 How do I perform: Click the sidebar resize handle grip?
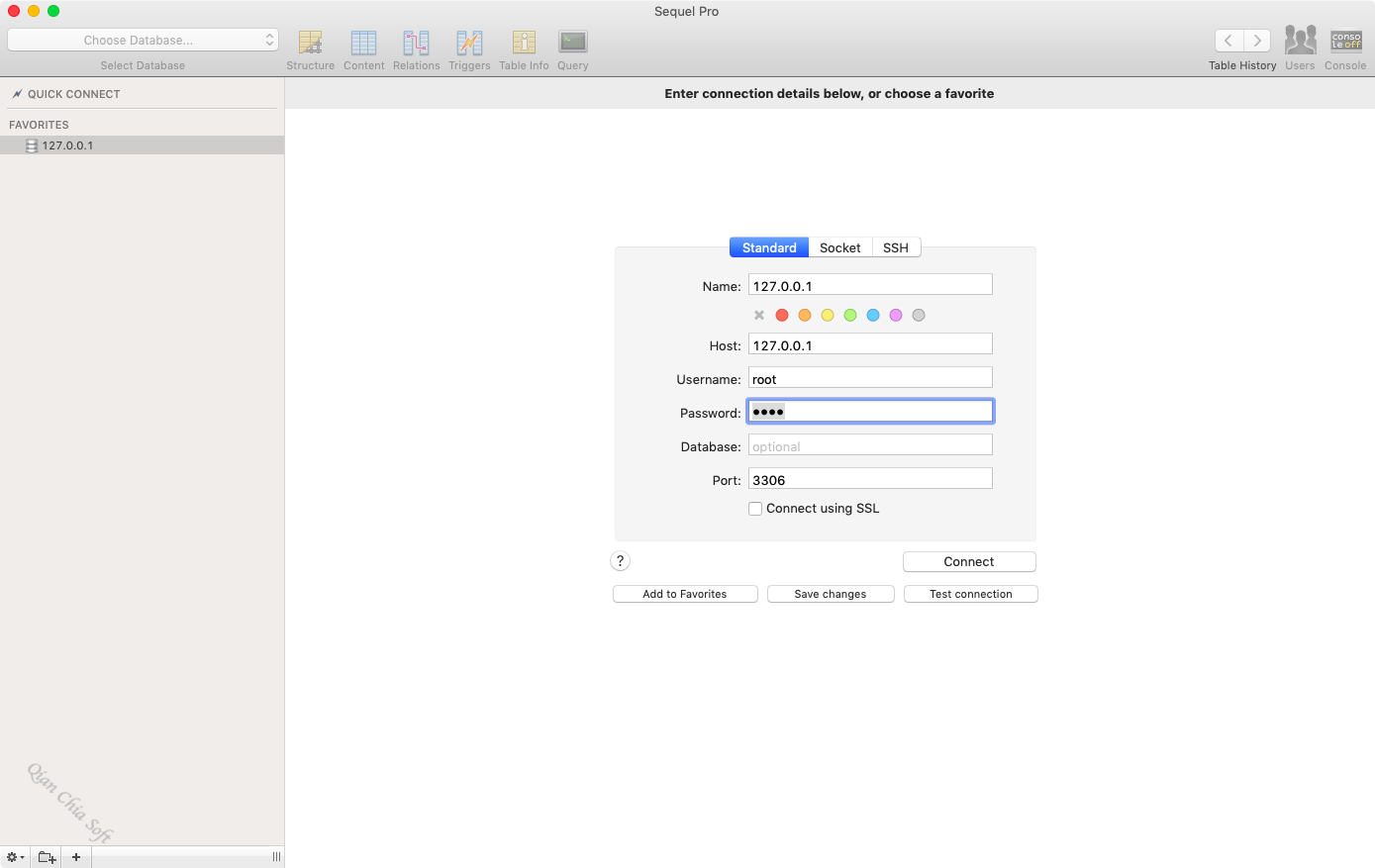pyautogui.click(x=276, y=857)
